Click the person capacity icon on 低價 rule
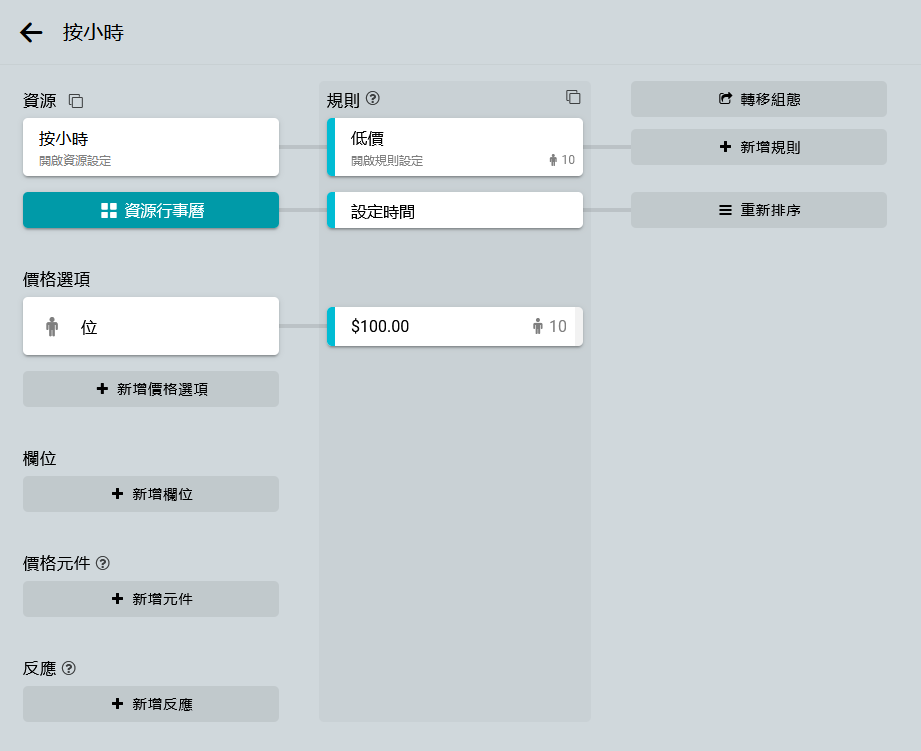 point(553,160)
